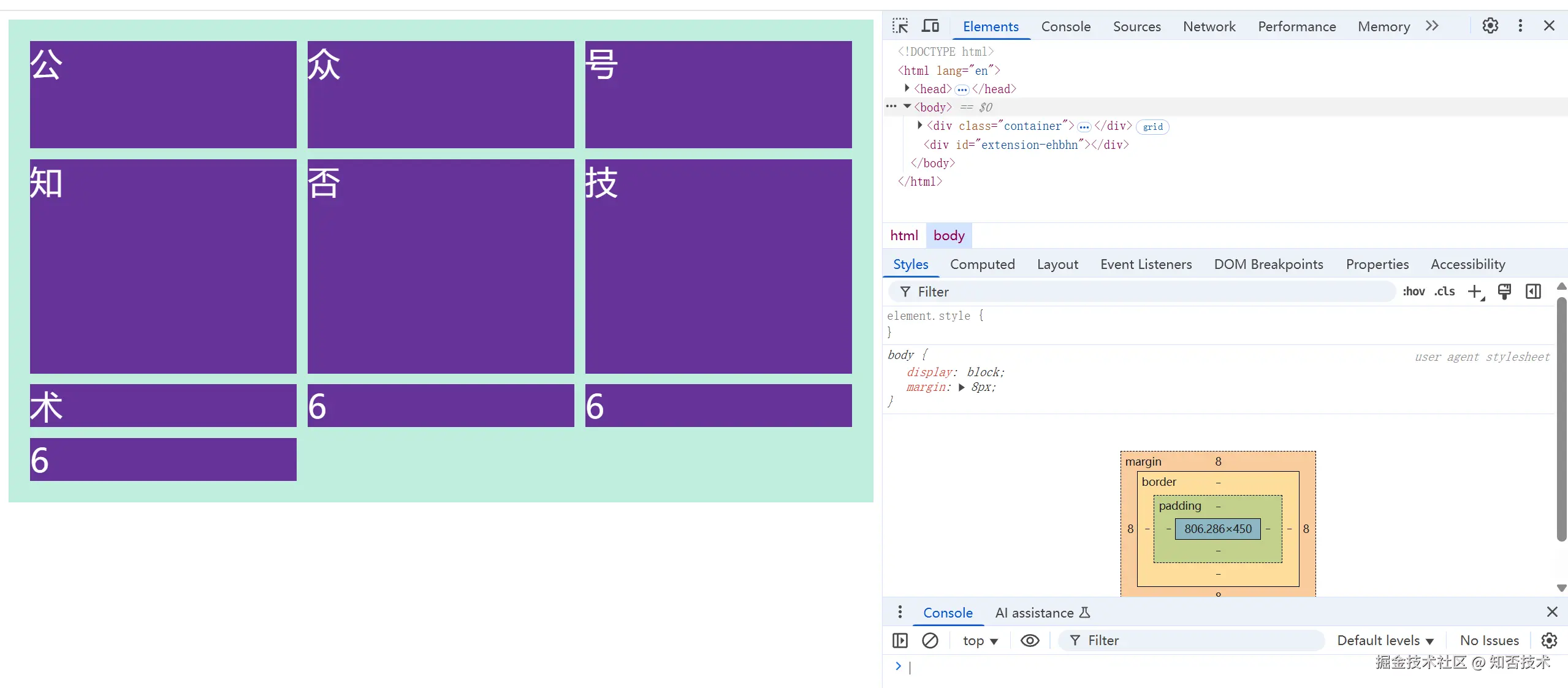This screenshot has height=688, width=1568.
Task: Open the DevTools three-dot customize menu
Action: [x=1520, y=26]
